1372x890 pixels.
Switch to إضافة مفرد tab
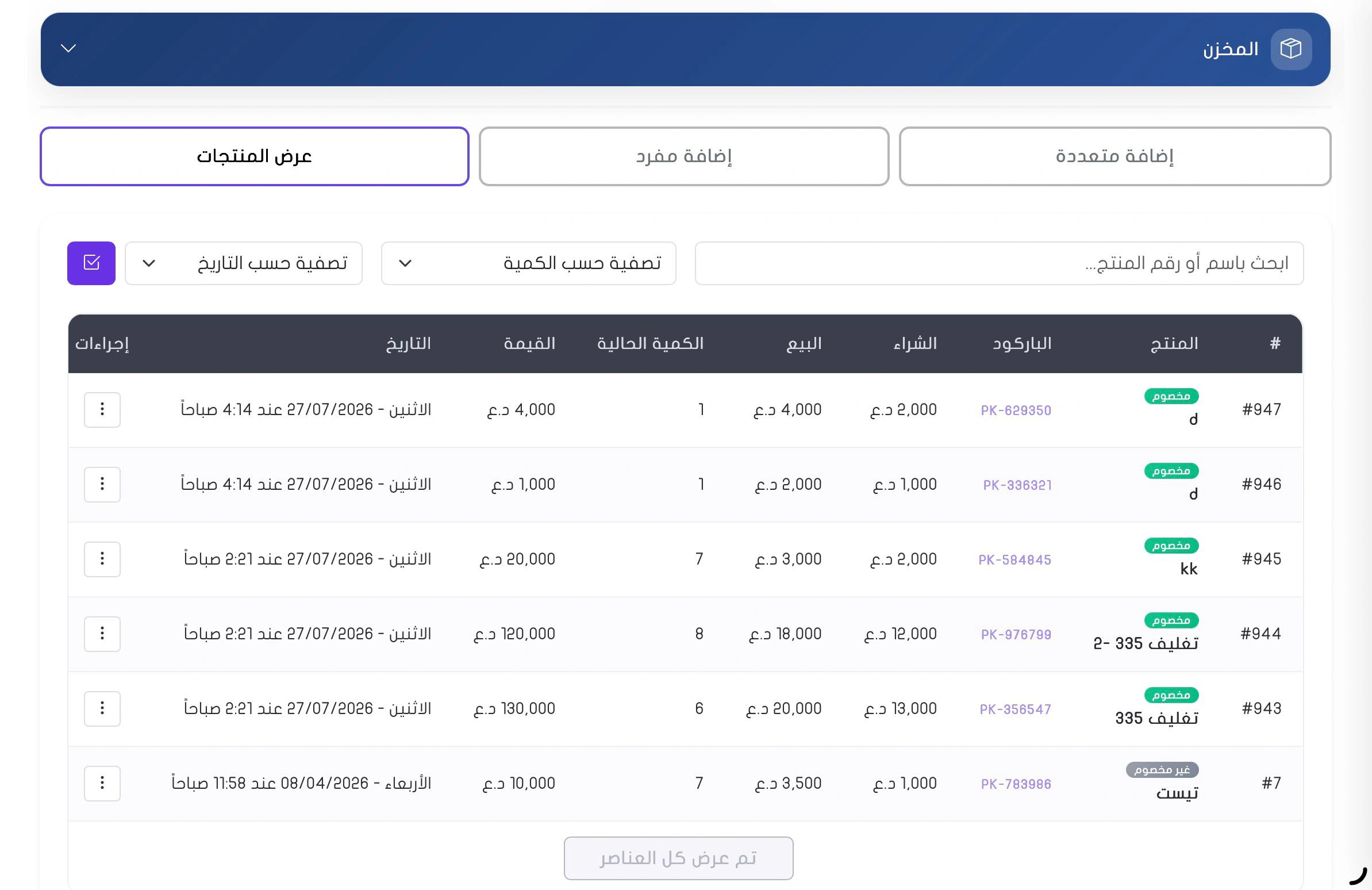(x=683, y=156)
